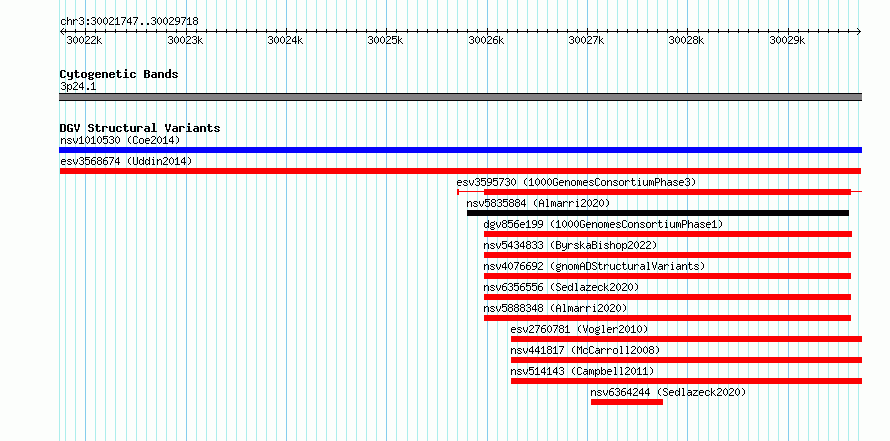Open nsv5434833 (ByrskaBishop2022) label
890x441 pixels.
pyautogui.click(x=570, y=245)
